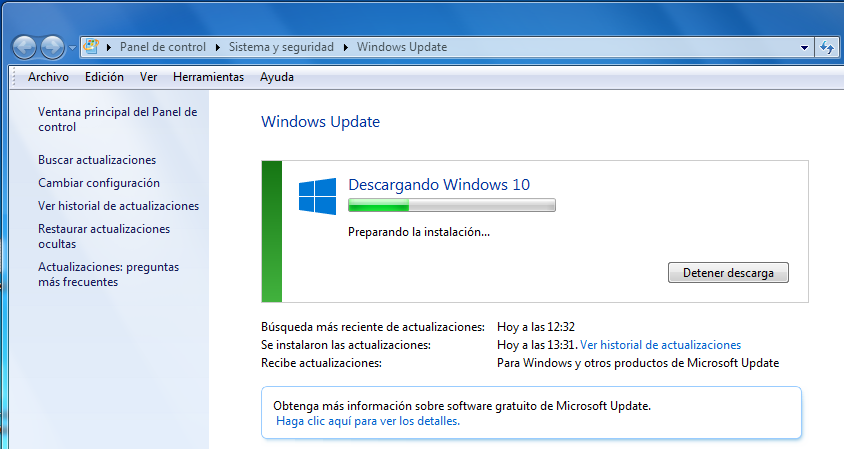The image size is (844, 449).
Task: Expand the address bar history dropdown
Action: point(805,48)
